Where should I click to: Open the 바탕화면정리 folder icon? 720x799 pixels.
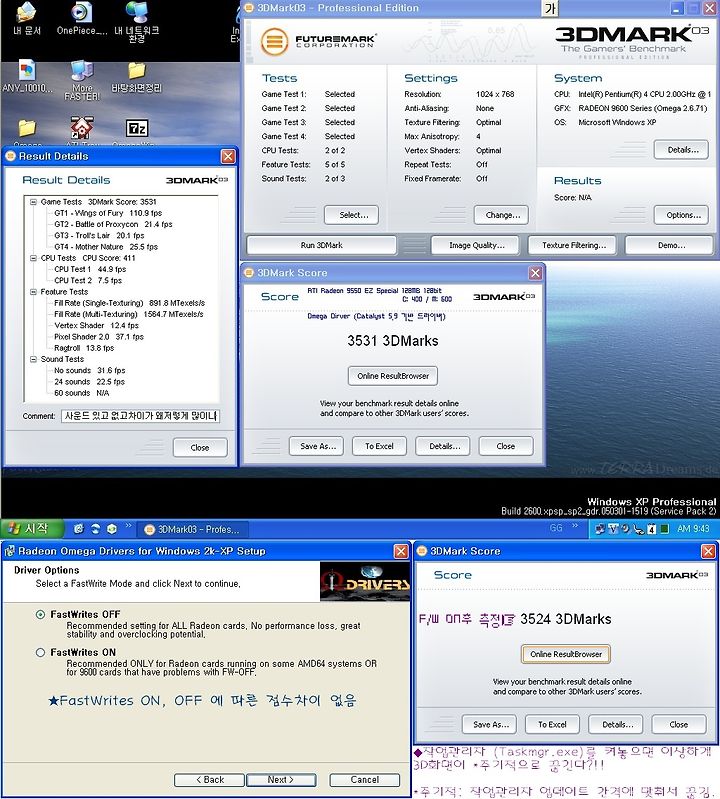(x=137, y=76)
